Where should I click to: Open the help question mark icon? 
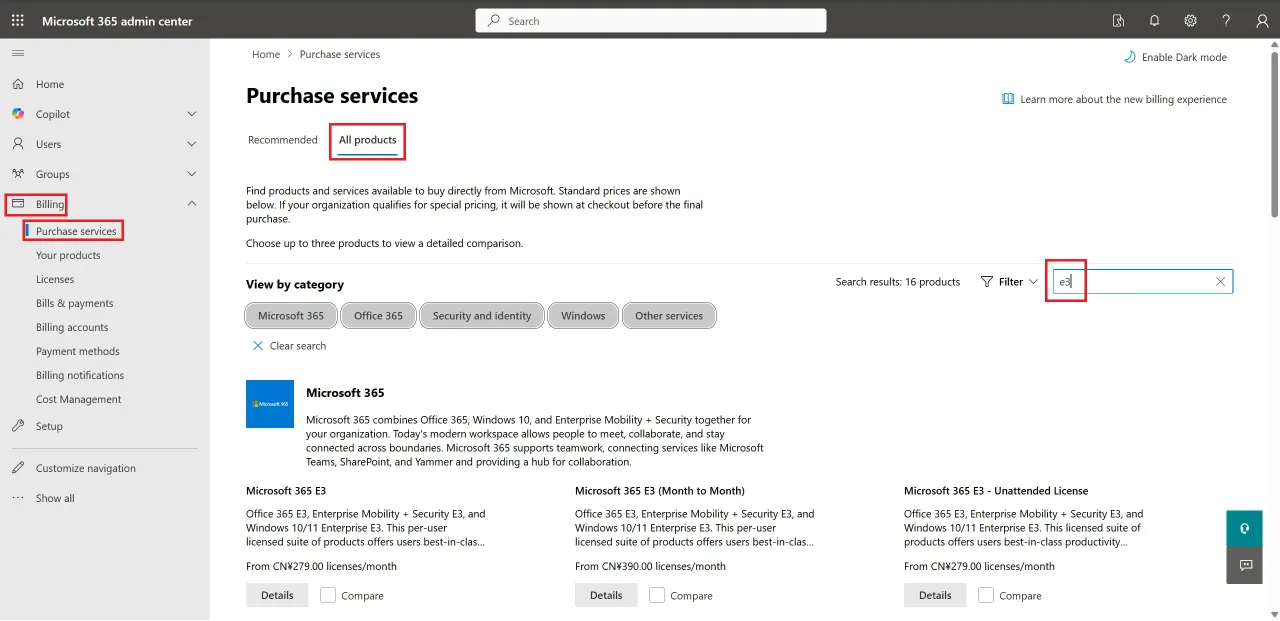[x=1226, y=21]
